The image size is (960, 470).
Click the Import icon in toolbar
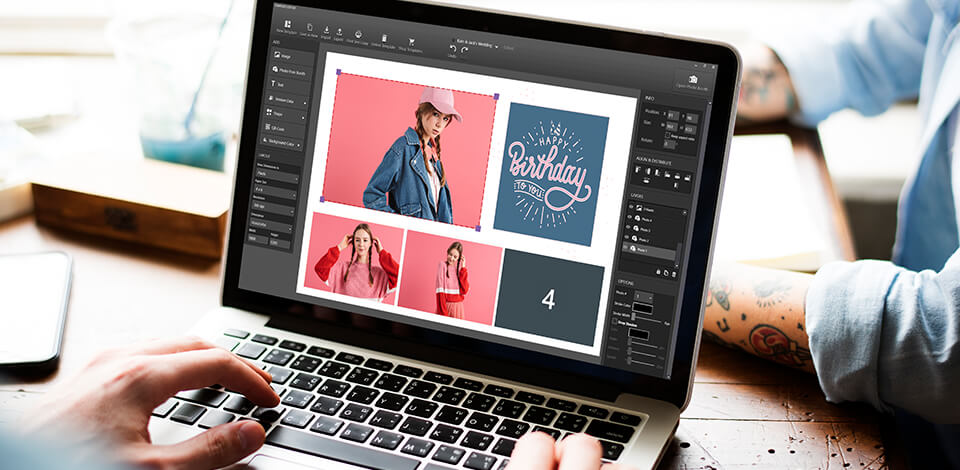tap(326, 30)
